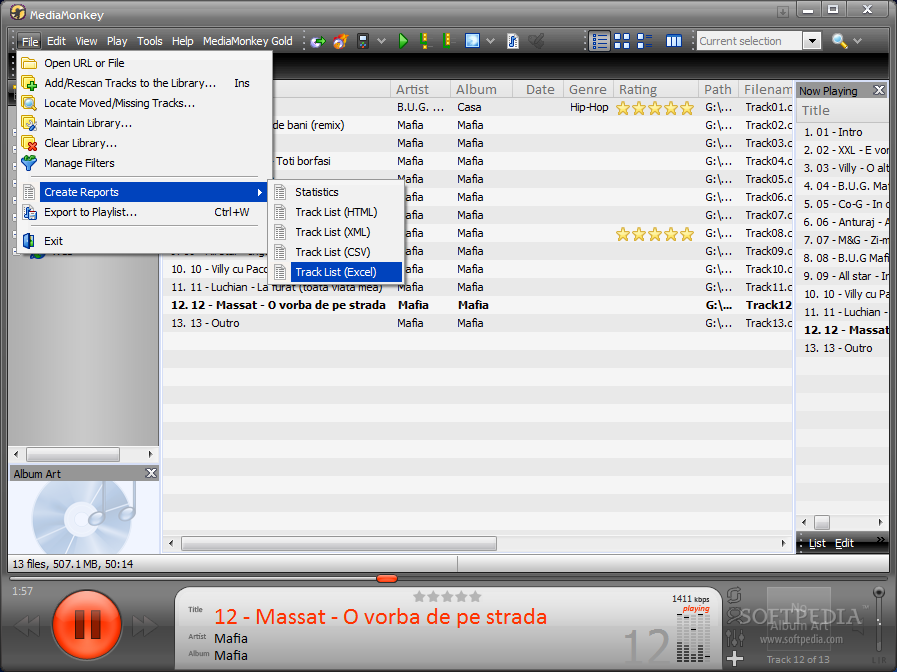
Task: Set player rating stars above title
Action: tap(447, 597)
